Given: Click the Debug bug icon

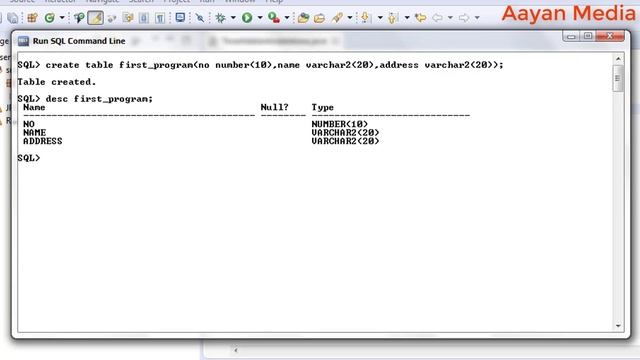Looking at the screenshot, I should click(220, 18).
